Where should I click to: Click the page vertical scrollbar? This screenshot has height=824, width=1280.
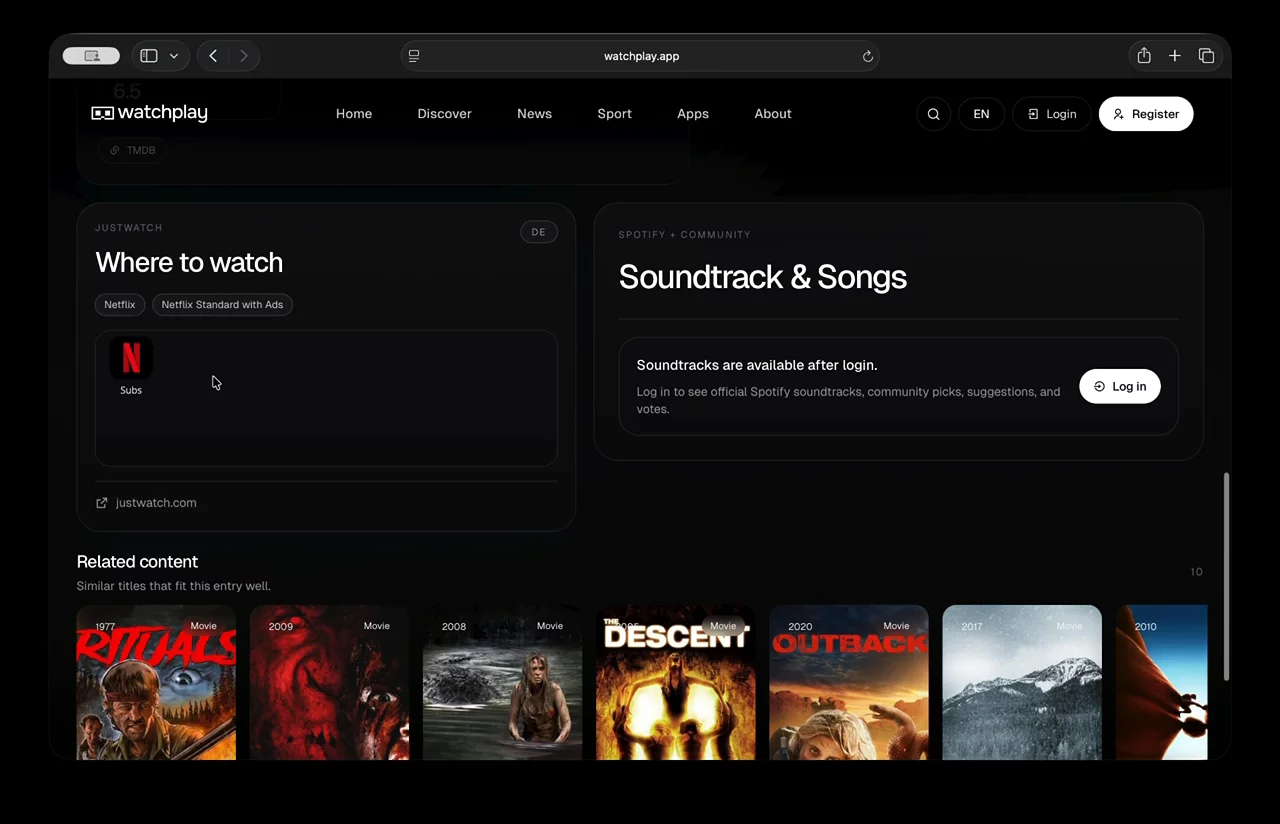click(x=1227, y=577)
